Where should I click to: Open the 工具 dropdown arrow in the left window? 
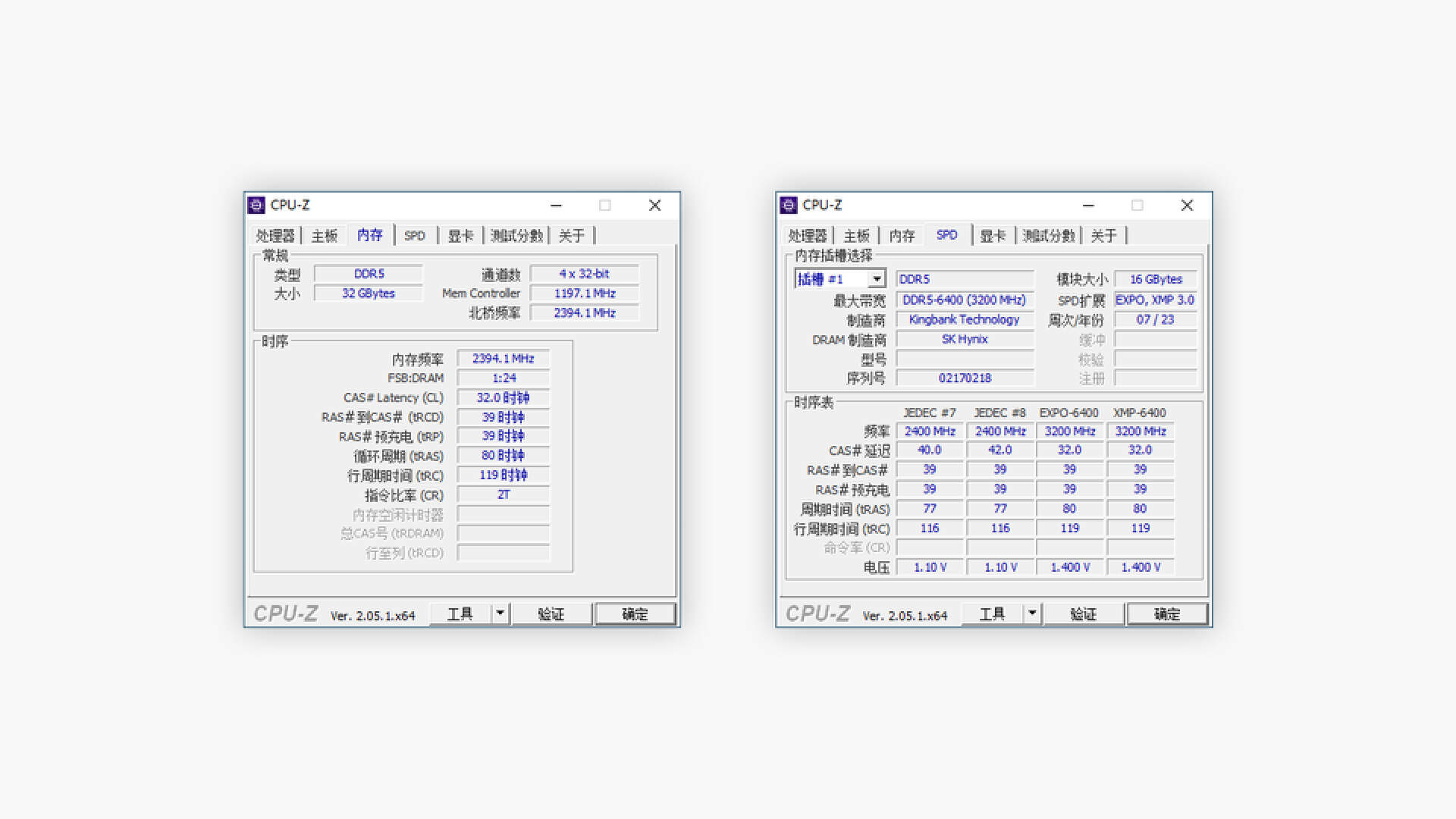coord(500,613)
